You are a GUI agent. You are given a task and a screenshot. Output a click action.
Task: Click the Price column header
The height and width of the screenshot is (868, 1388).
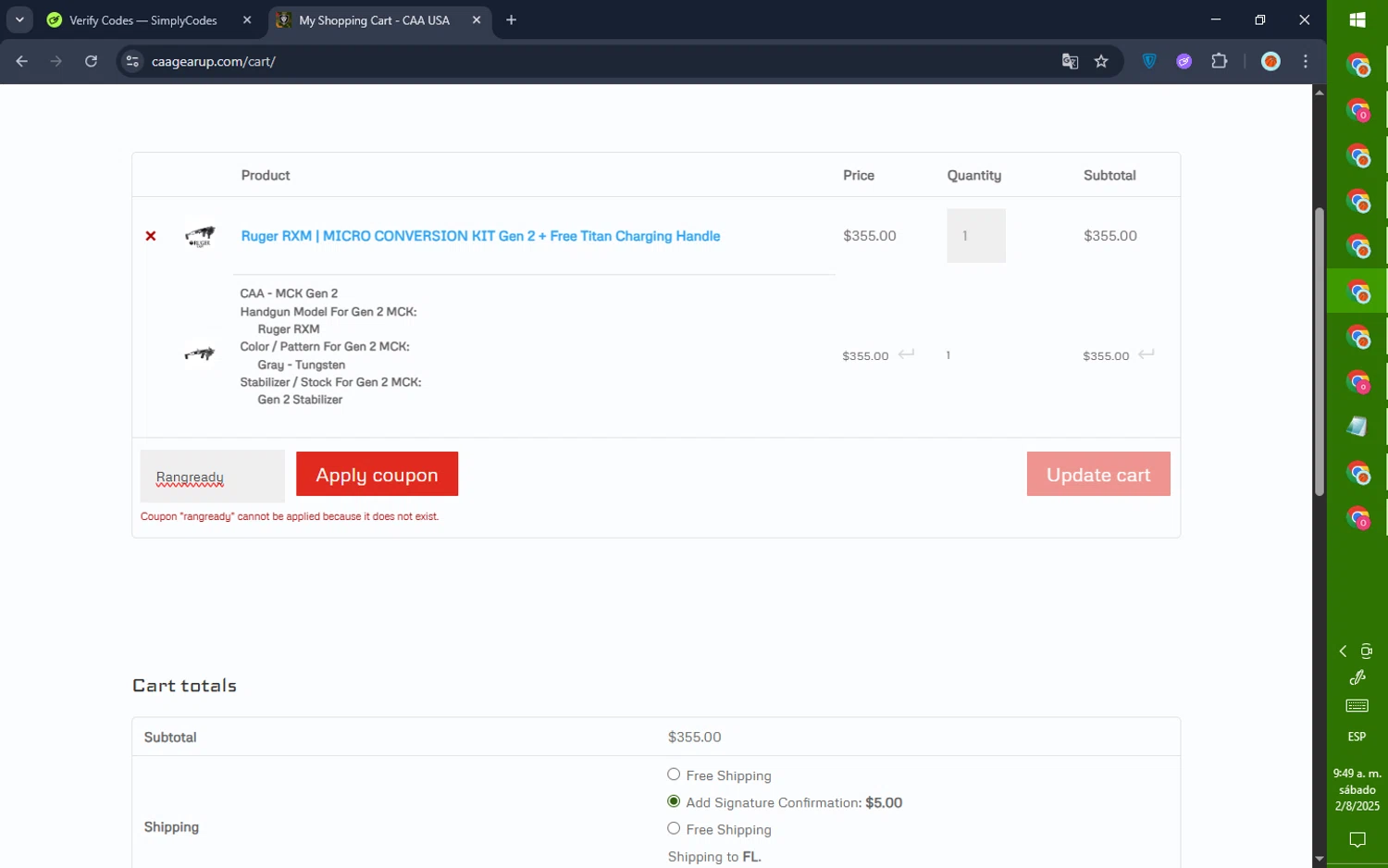tap(859, 175)
